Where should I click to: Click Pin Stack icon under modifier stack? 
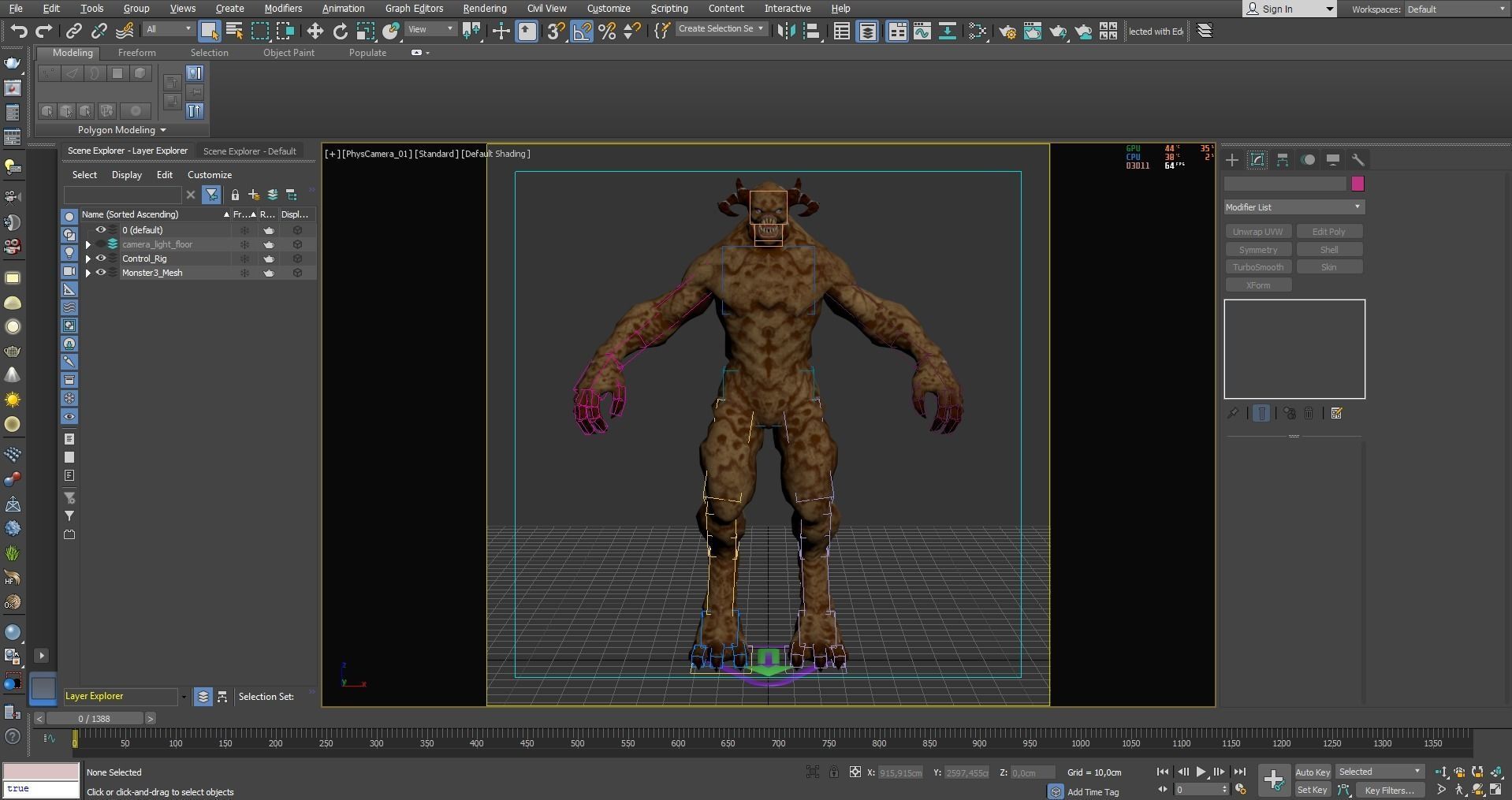(x=1233, y=413)
